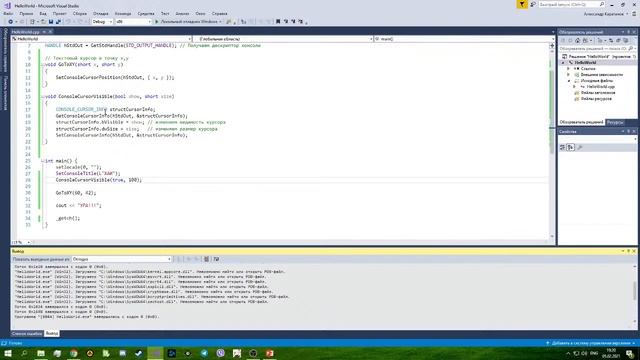This screenshot has height=360, width=640.
Task: Click the Collapse All icon in Solution Explorer
Action: coord(618,40)
